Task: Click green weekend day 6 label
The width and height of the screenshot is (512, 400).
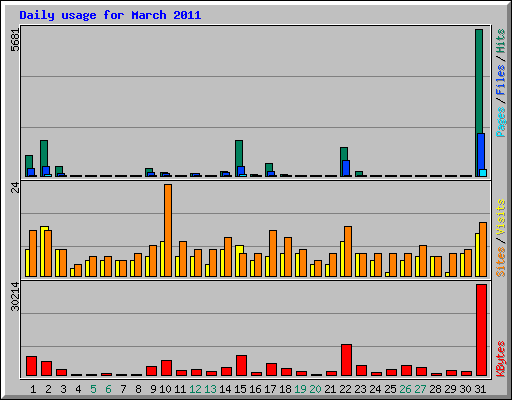Action: pyautogui.click(x=108, y=389)
